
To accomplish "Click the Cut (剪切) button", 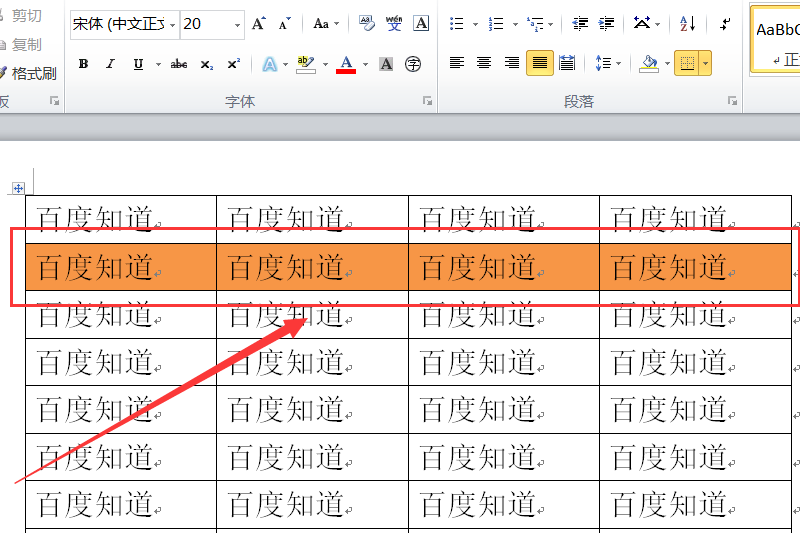I will coord(21,16).
